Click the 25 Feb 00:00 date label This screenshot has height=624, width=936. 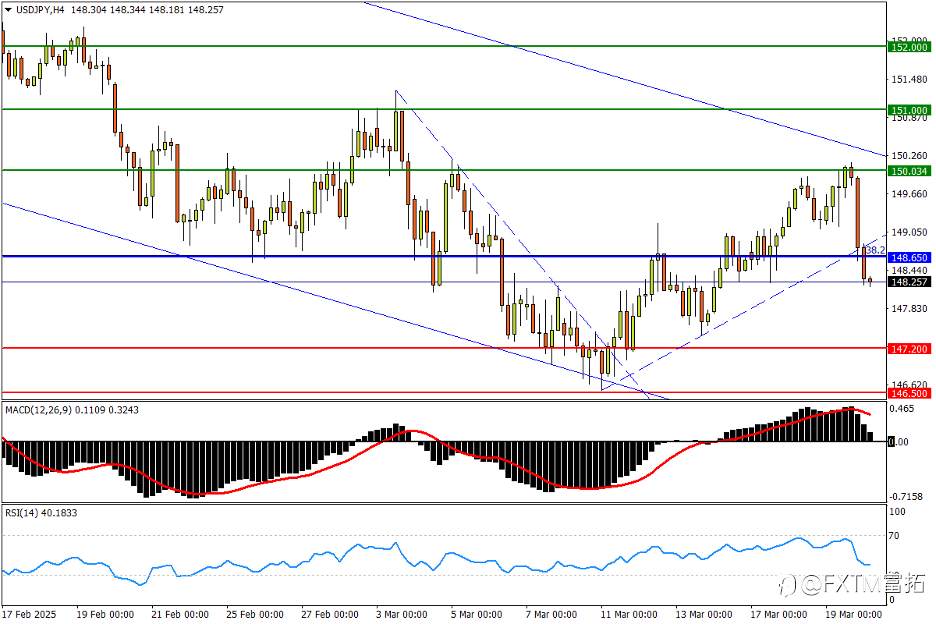point(255,614)
